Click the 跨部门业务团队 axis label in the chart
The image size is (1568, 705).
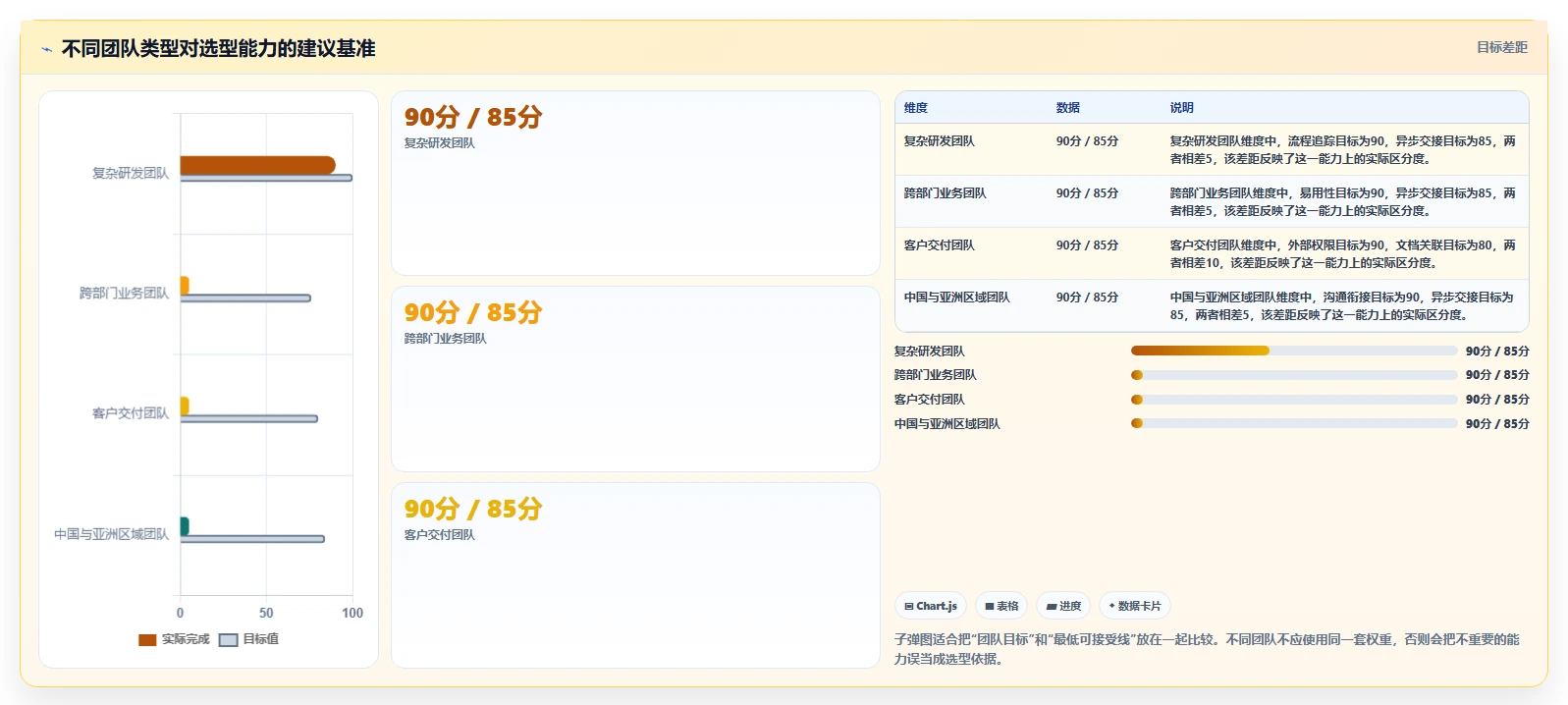[x=124, y=294]
